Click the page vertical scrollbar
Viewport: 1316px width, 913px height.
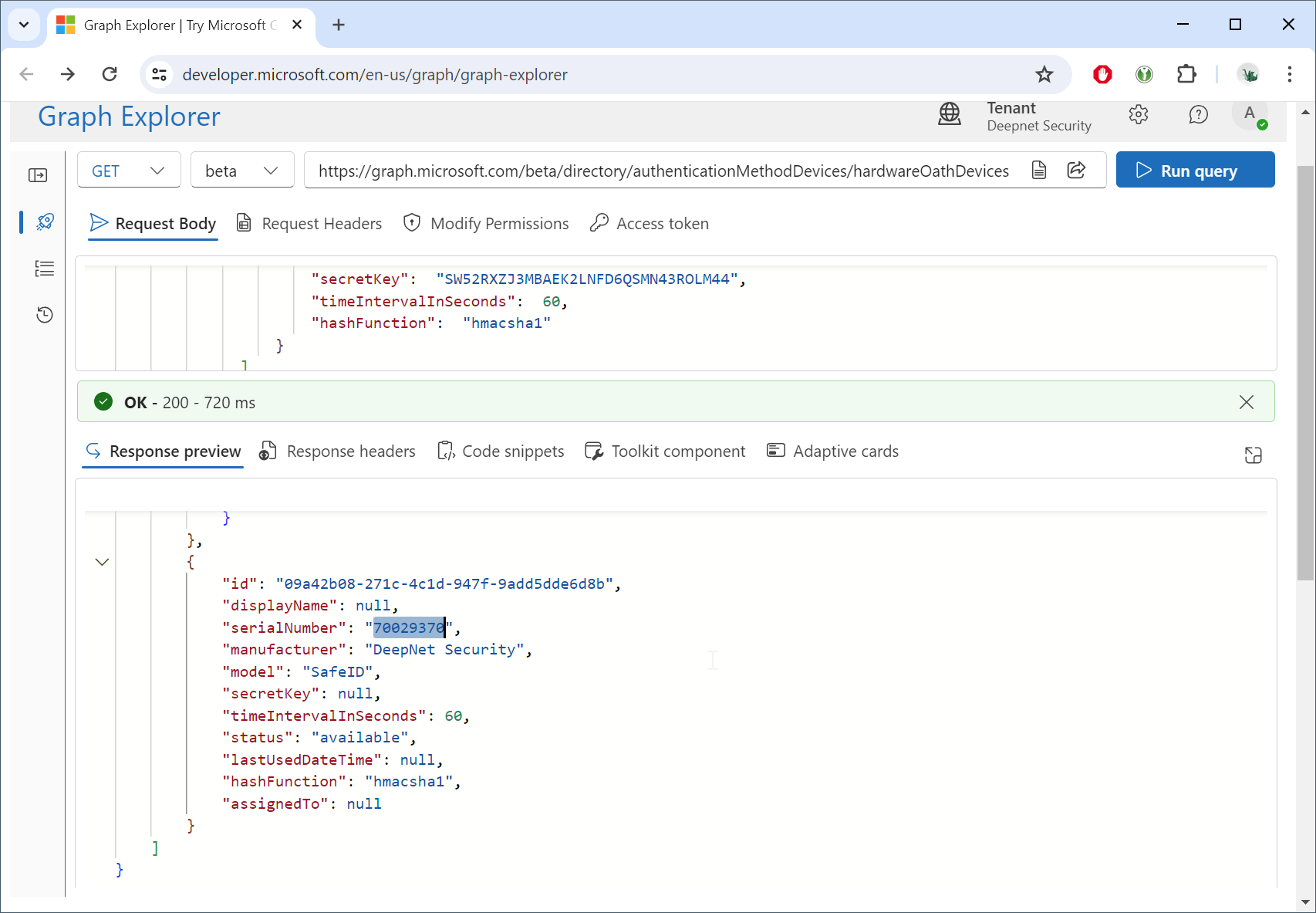(x=1304, y=370)
